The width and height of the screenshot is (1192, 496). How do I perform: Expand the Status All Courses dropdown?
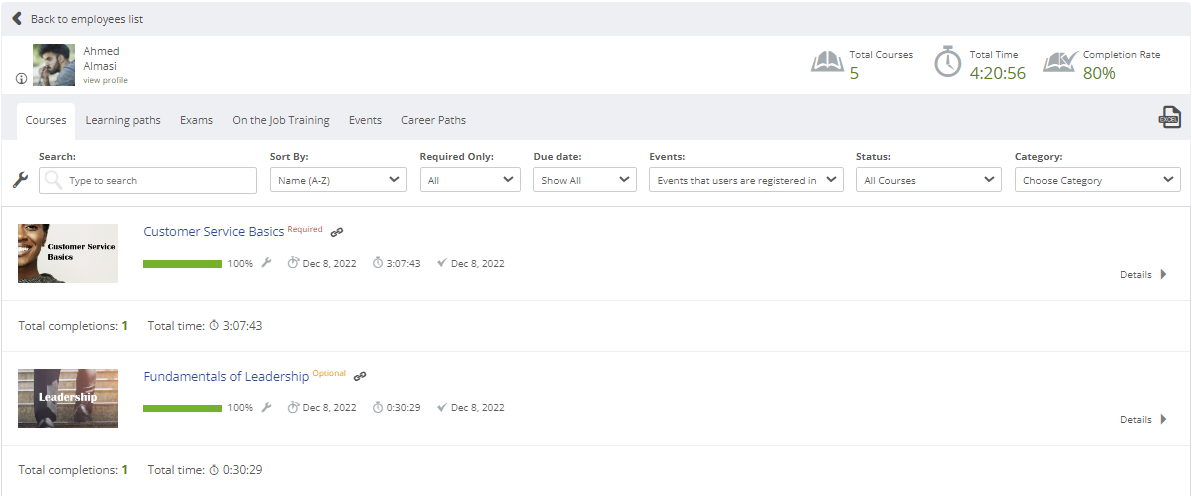click(928, 180)
